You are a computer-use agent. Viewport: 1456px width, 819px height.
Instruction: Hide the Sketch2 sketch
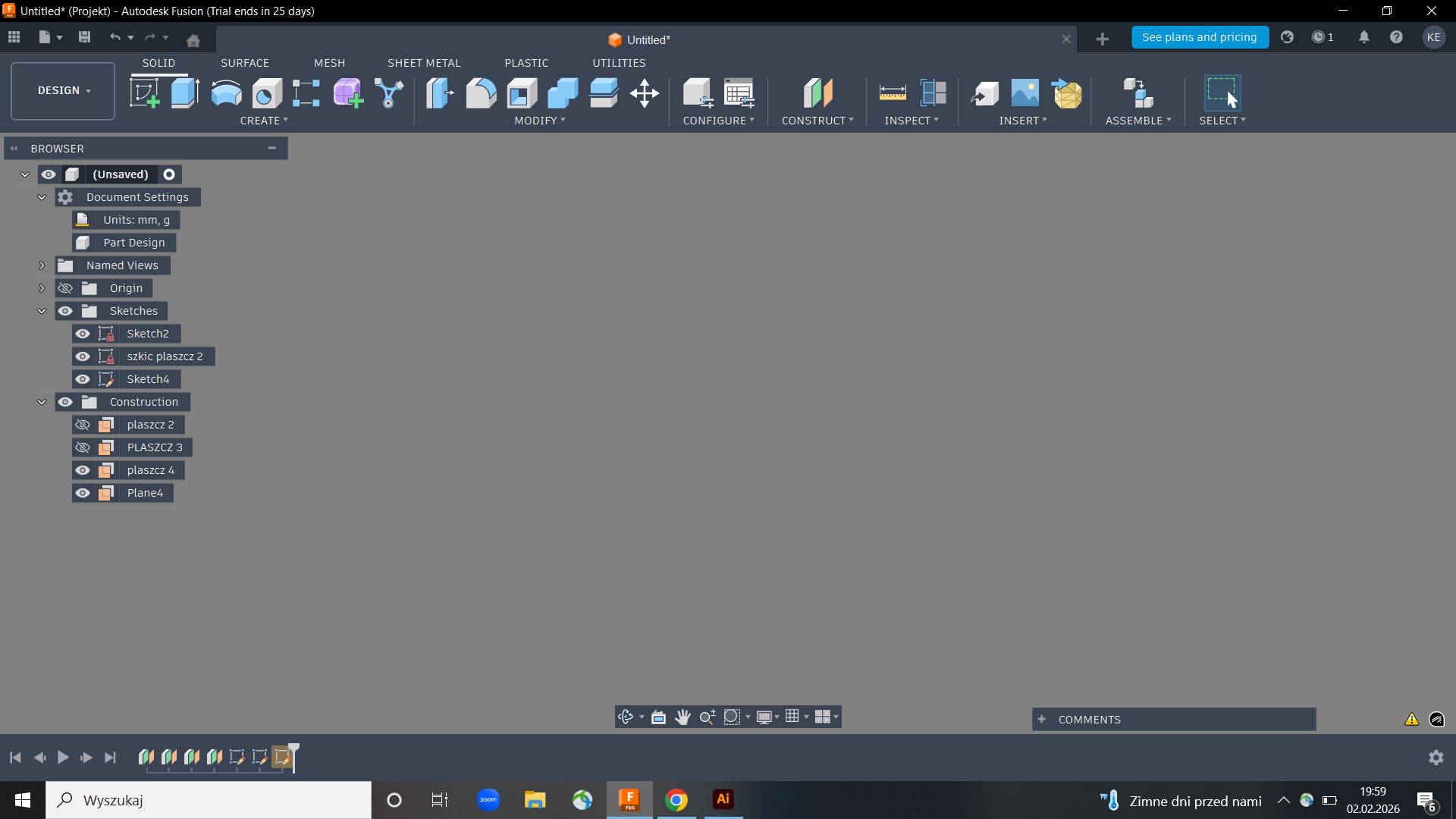tap(83, 334)
